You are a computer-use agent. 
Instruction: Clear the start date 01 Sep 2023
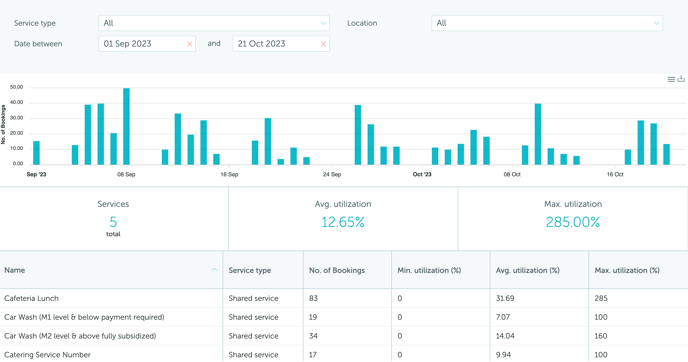coord(189,44)
